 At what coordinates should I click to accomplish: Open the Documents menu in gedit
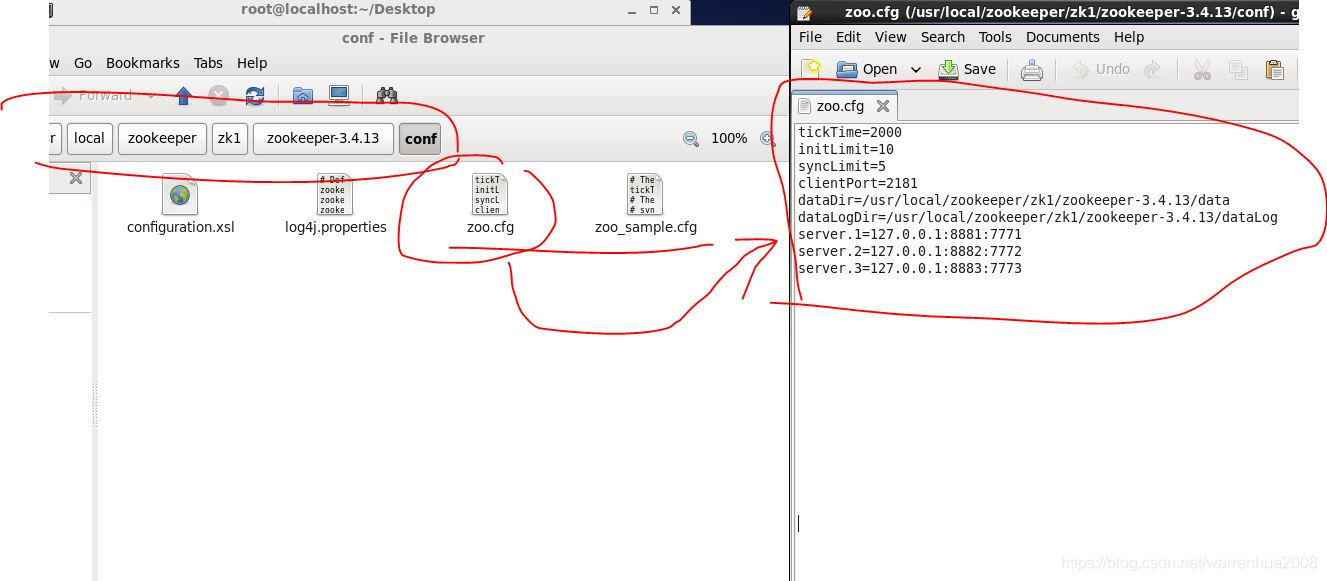tap(1063, 37)
